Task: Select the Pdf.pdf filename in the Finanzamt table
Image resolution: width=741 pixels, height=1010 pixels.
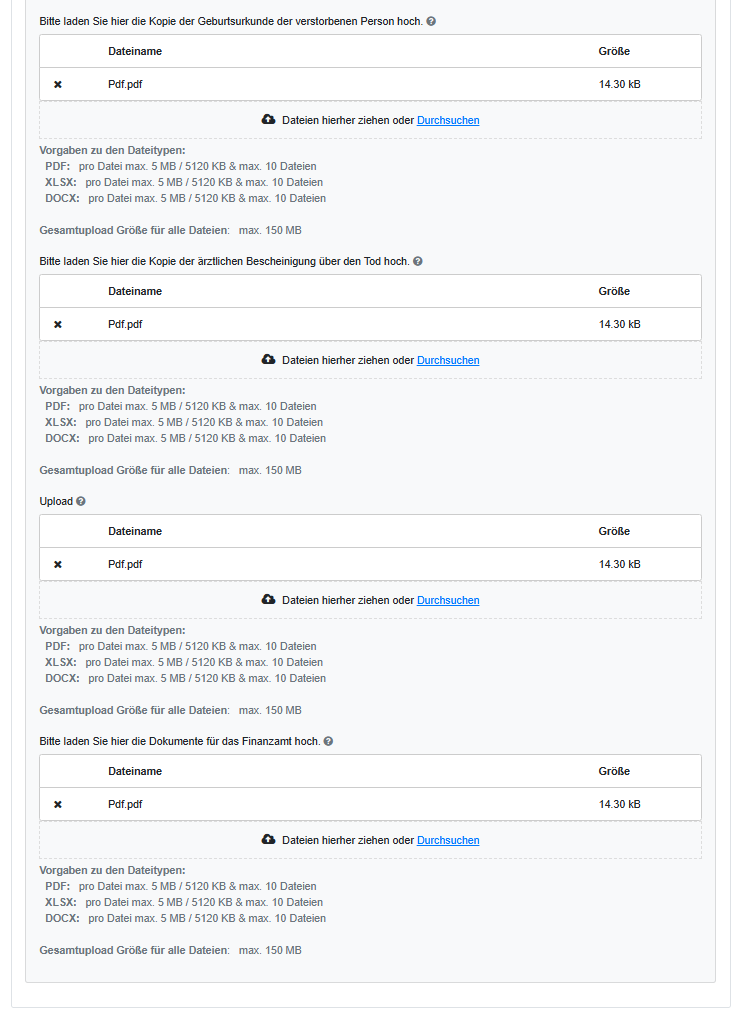Action: pos(125,804)
